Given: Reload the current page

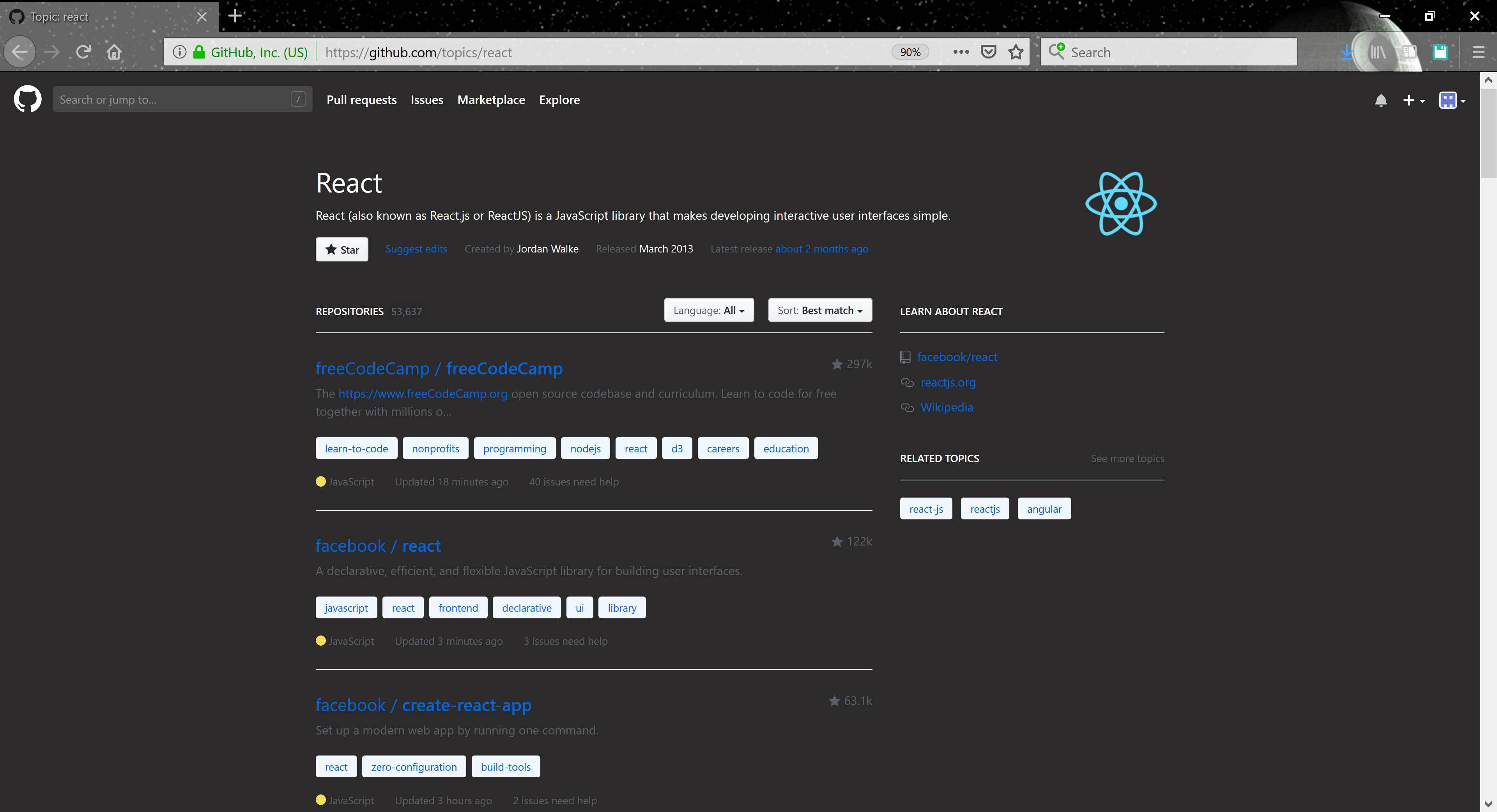Looking at the screenshot, I should [83, 52].
